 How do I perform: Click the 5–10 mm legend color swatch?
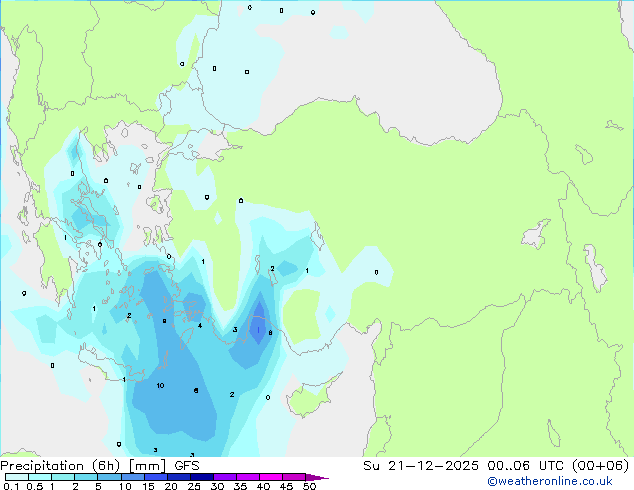click(109, 477)
